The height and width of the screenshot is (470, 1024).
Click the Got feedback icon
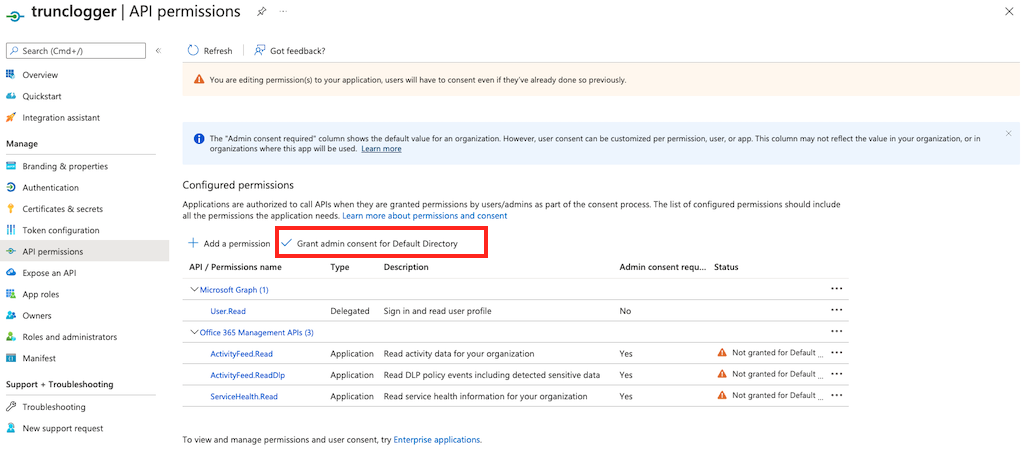(259, 50)
